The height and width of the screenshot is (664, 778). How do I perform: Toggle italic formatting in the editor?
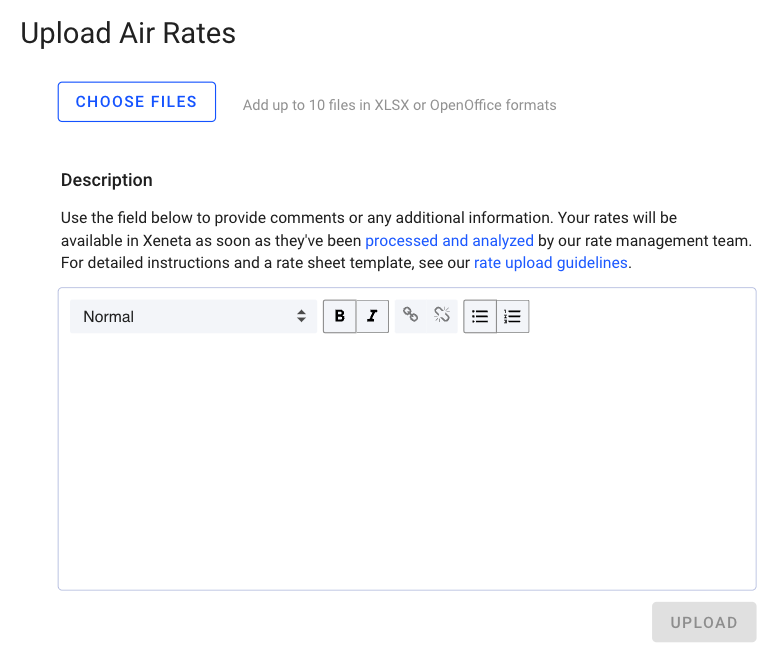(372, 316)
